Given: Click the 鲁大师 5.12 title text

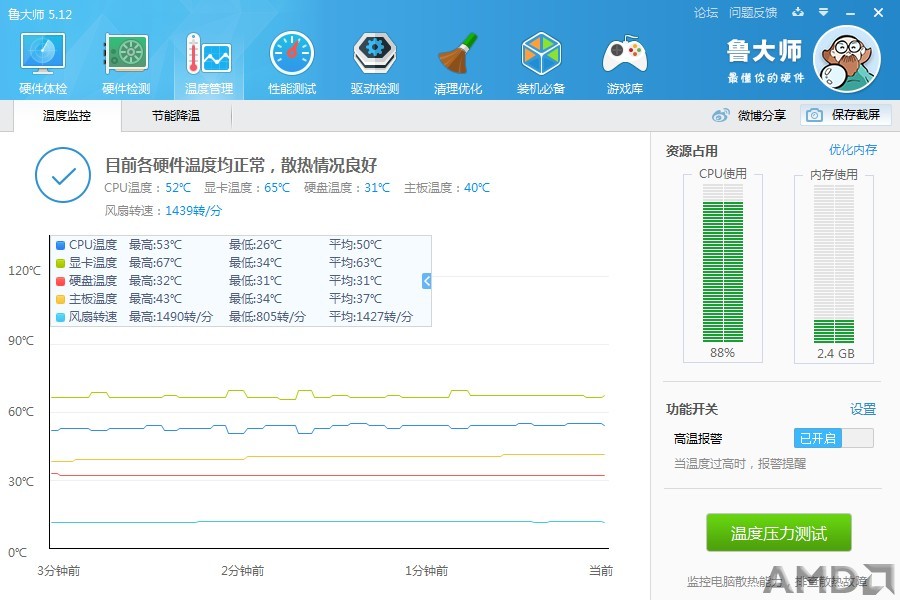Looking at the screenshot, I should pos(40,14).
